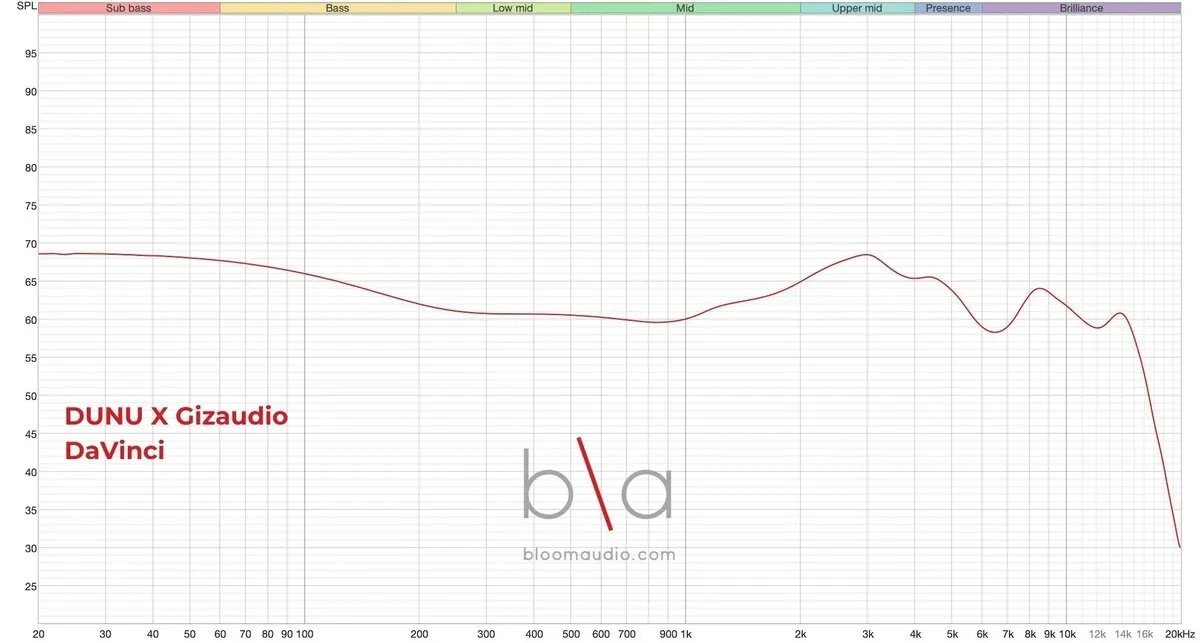
Task: Click the 50 dB axis value
Action: pos(30,396)
